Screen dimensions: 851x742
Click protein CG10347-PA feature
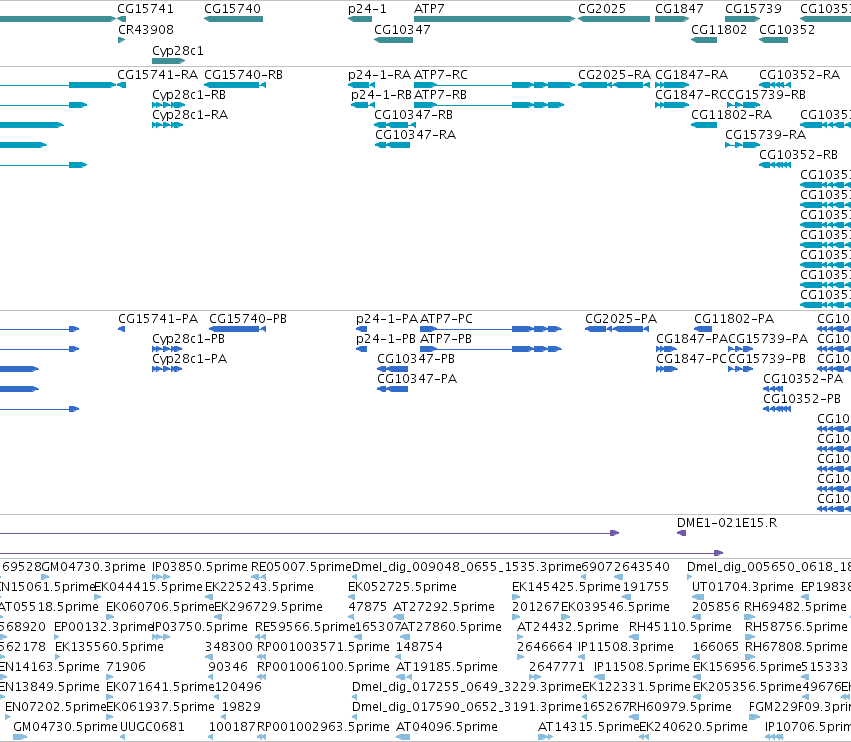392,389
